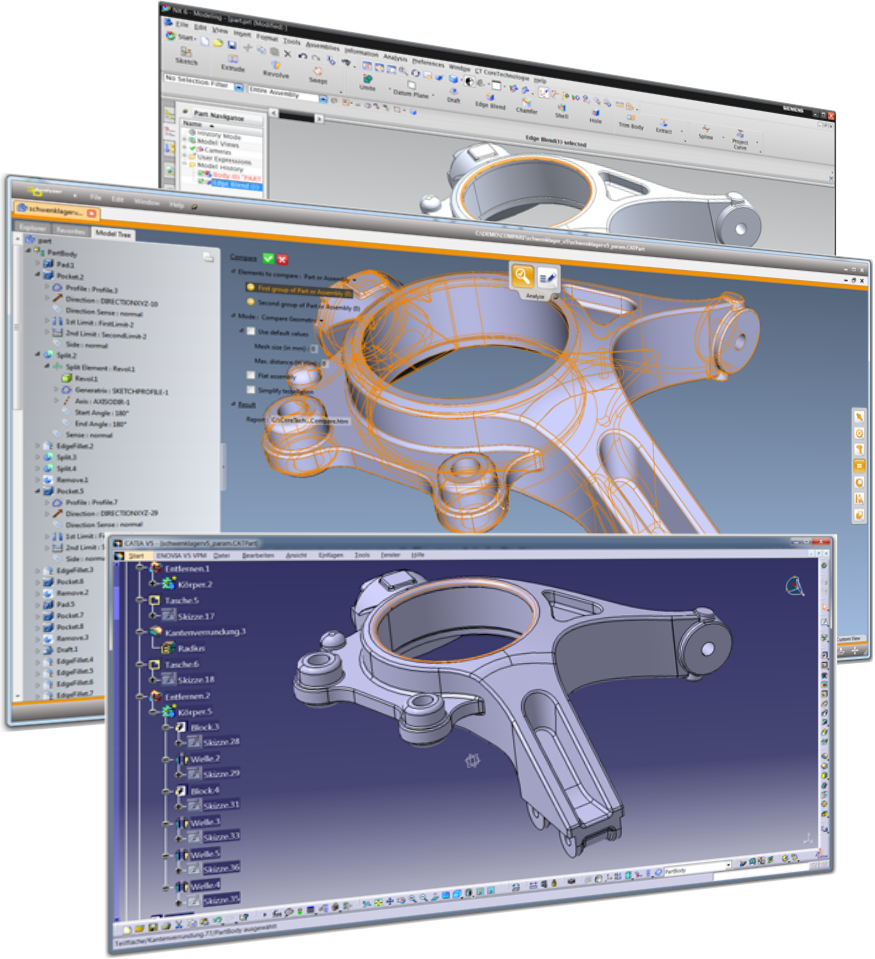The height and width of the screenshot is (959, 875).
Task: Click the Extrude tool in NX toolbar
Action: (232, 59)
